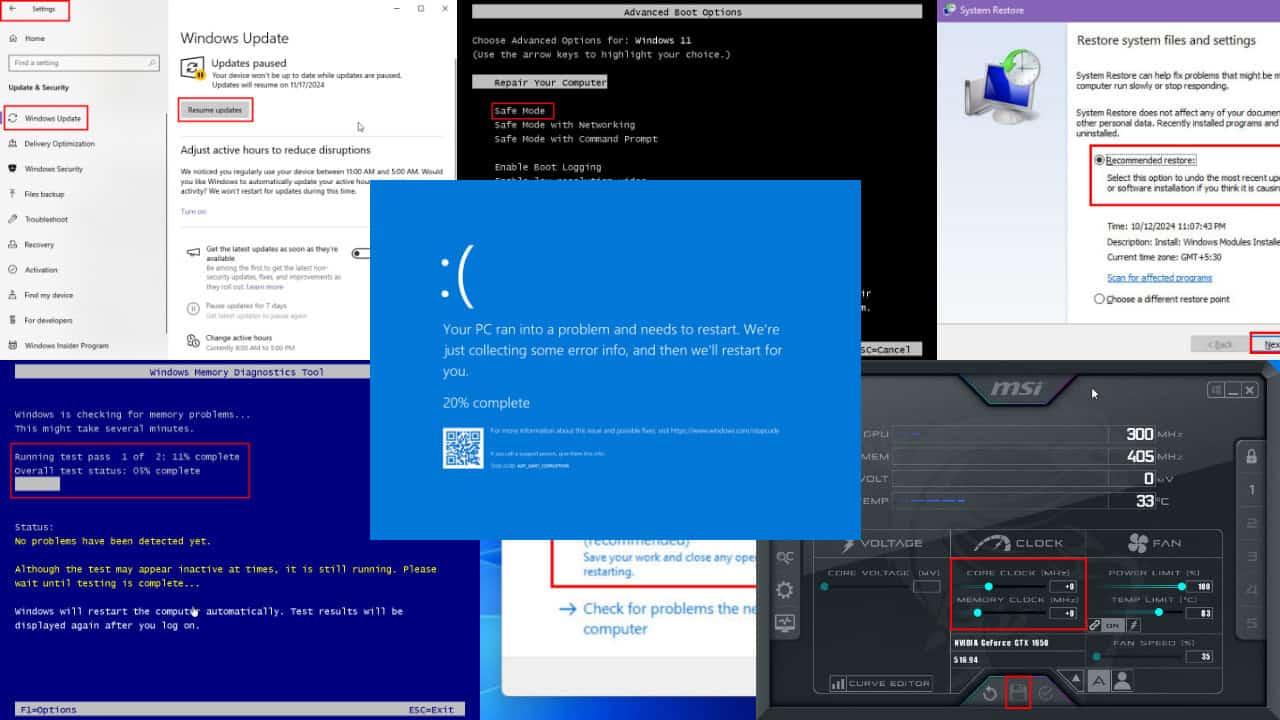The height and width of the screenshot is (720, 1280).
Task: Open Recovery in Settings sidebar
Action: point(39,244)
